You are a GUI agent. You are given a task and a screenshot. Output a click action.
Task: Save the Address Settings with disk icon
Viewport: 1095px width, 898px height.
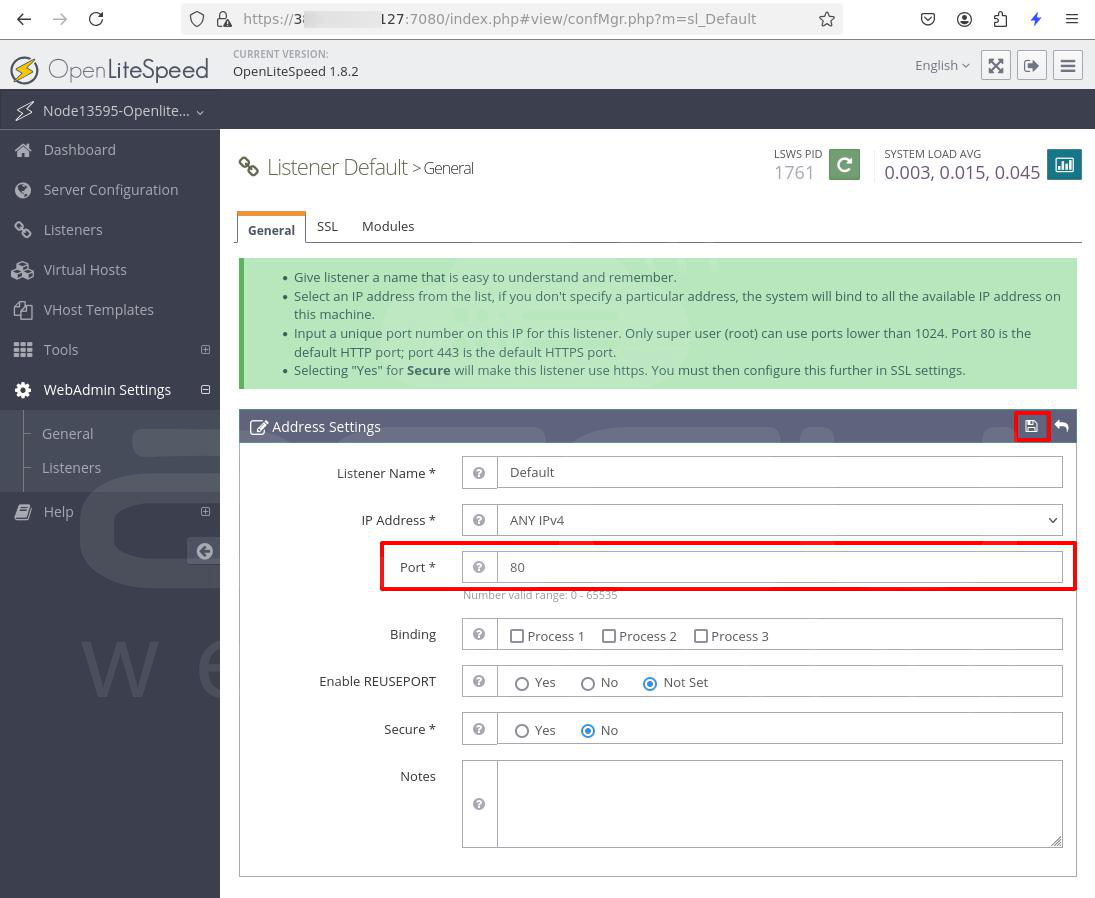click(x=1031, y=426)
